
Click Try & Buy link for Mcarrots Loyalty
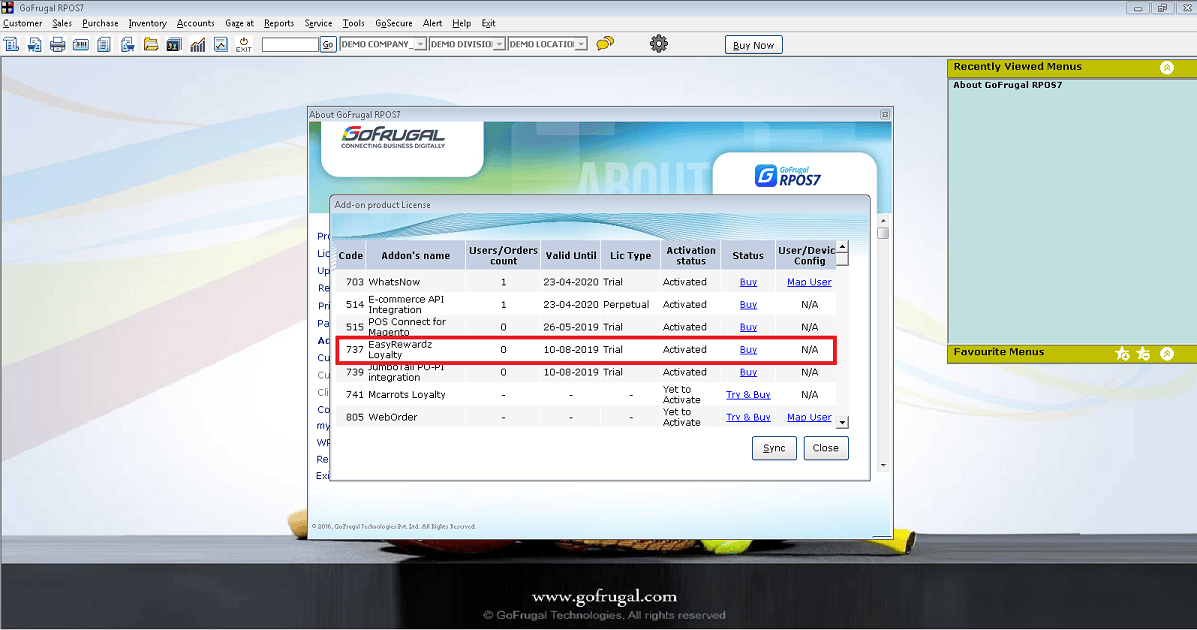point(748,395)
